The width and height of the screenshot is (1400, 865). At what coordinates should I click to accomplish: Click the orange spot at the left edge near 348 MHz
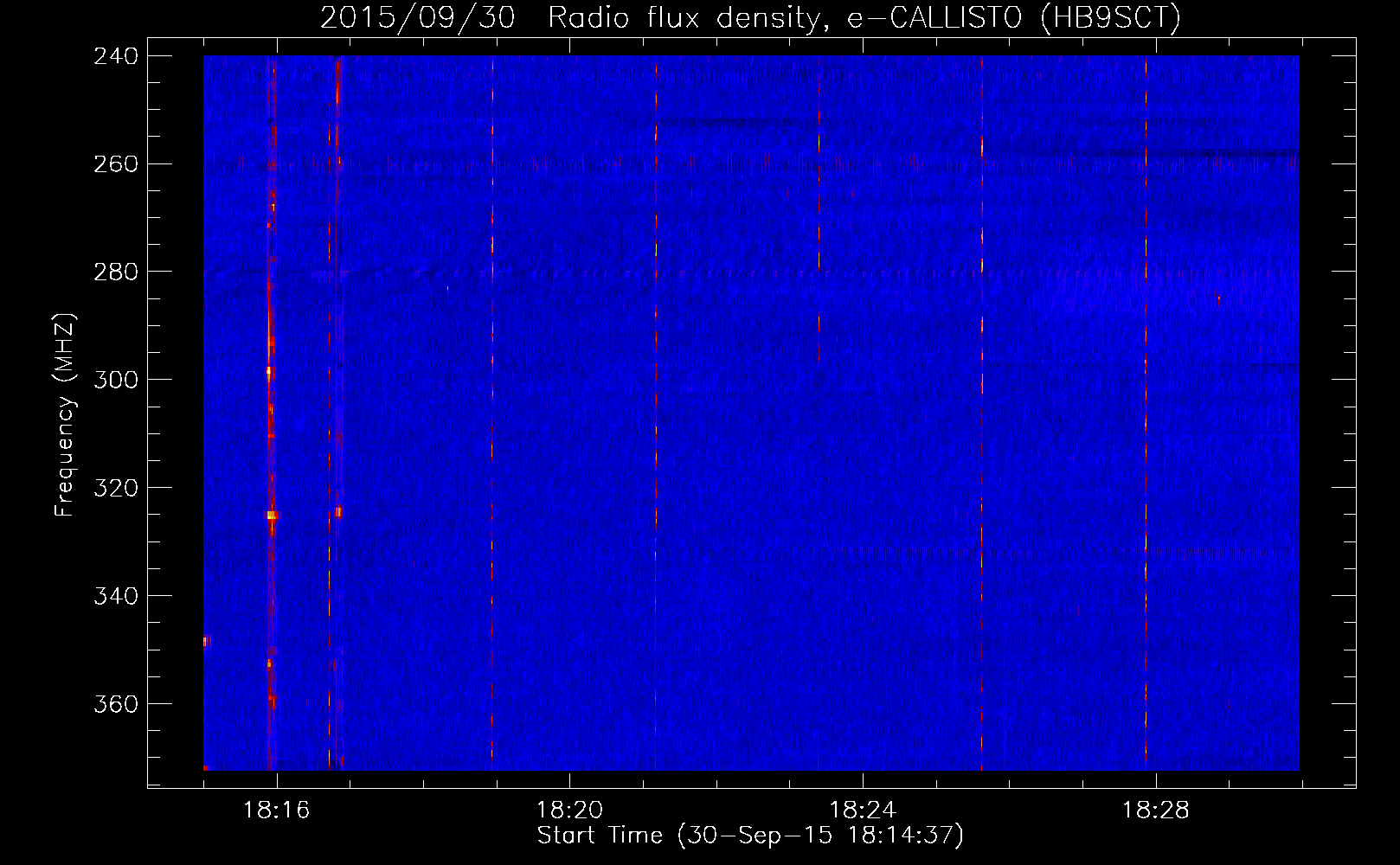(206, 641)
